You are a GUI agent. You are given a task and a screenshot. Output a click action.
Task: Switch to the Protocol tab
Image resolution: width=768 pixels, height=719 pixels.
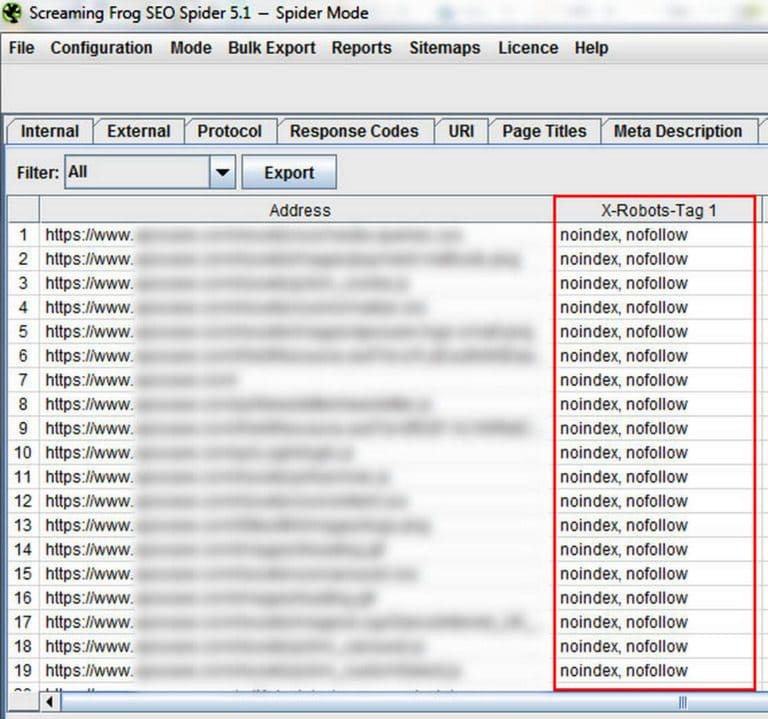click(229, 131)
